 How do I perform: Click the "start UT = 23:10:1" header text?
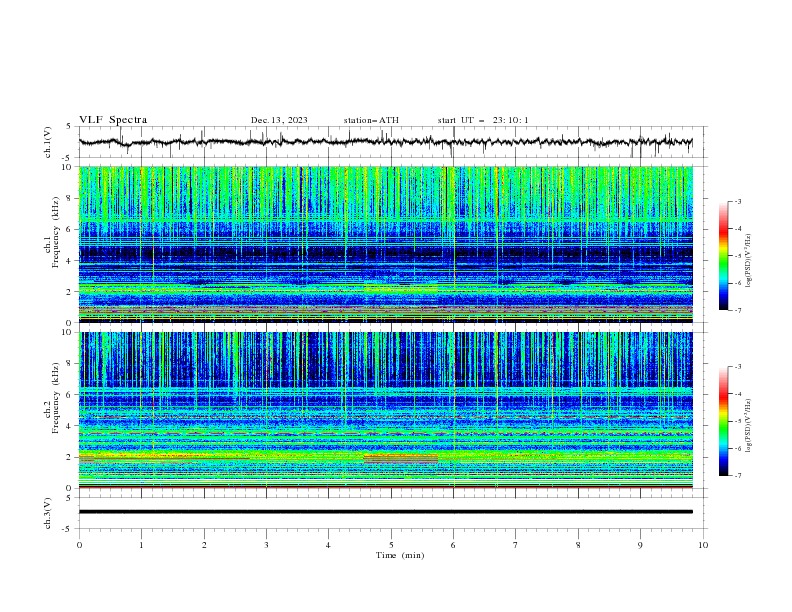point(483,120)
